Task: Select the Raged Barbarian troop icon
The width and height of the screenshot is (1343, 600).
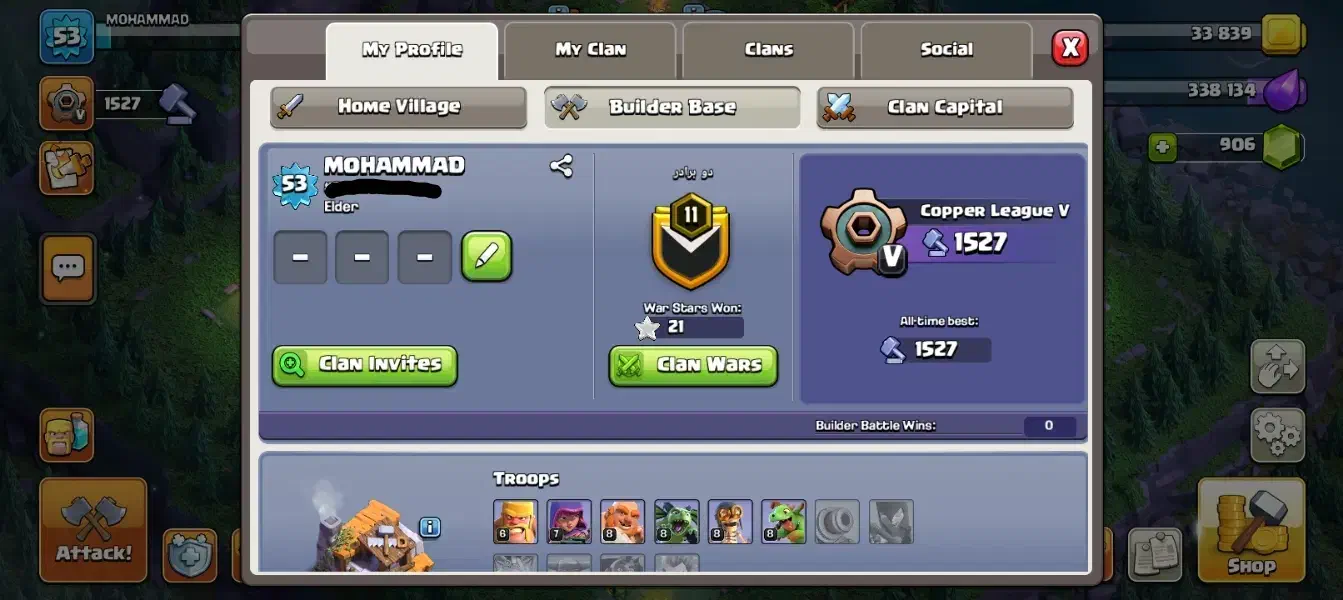Action: click(x=515, y=521)
